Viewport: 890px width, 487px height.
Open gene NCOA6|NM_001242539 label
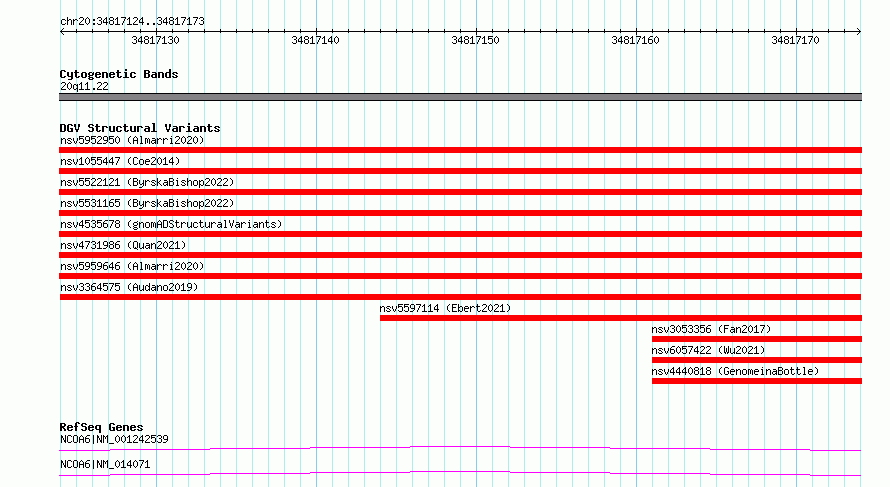point(114,439)
